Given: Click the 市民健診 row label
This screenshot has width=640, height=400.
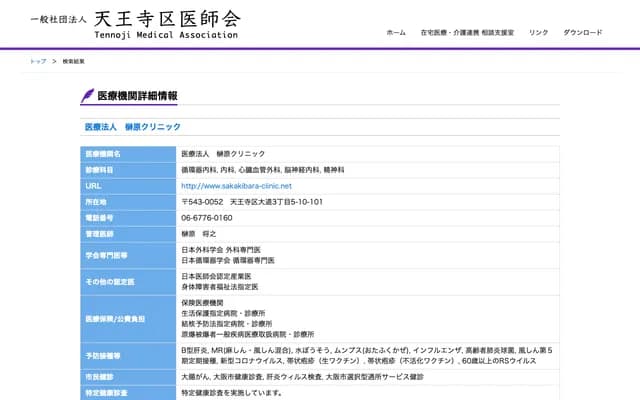Looking at the screenshot, I should click(100, 377).
